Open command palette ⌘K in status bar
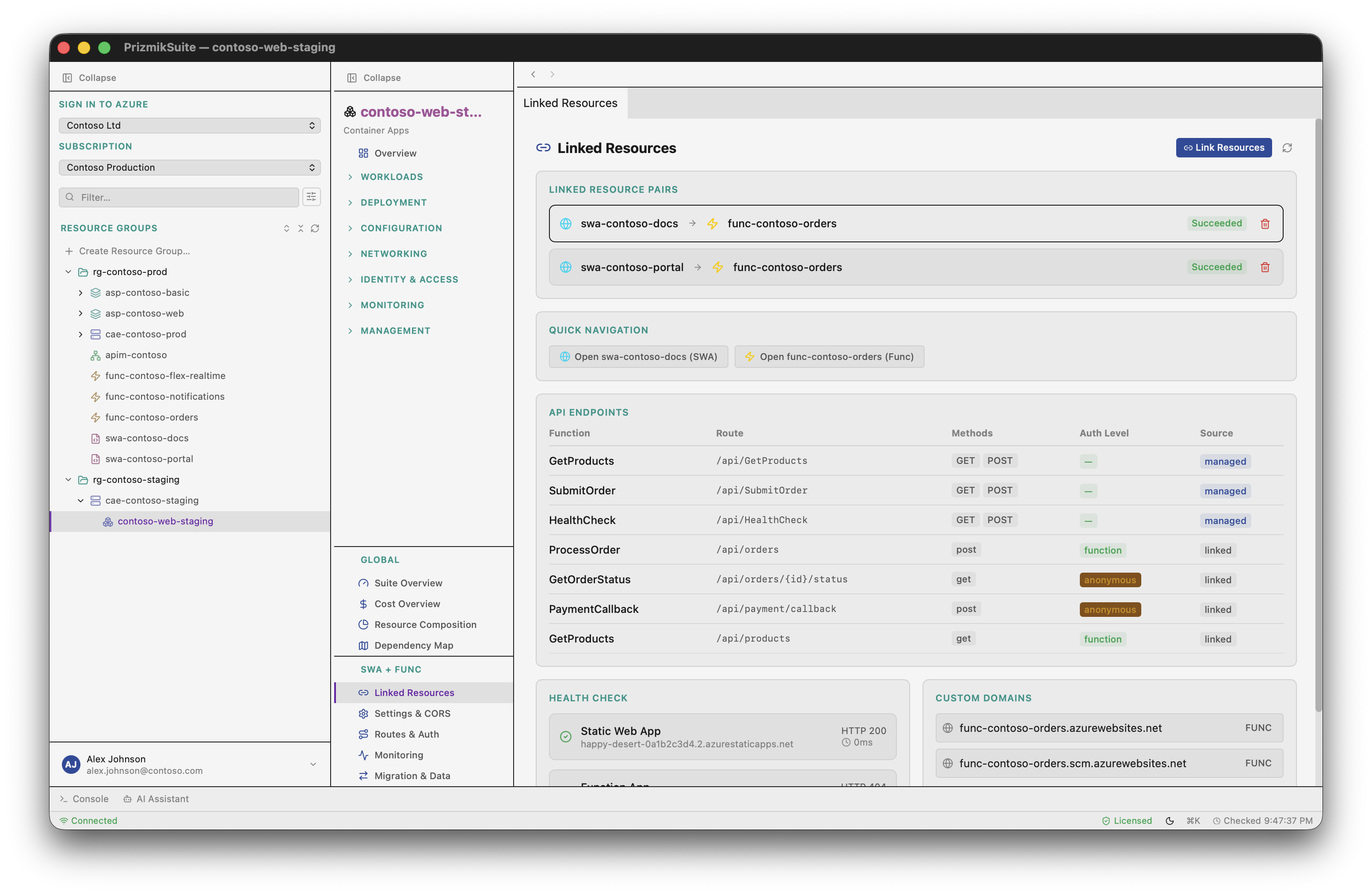The height and width of the screenshot is (895, 1372). tap(1193, 821)
